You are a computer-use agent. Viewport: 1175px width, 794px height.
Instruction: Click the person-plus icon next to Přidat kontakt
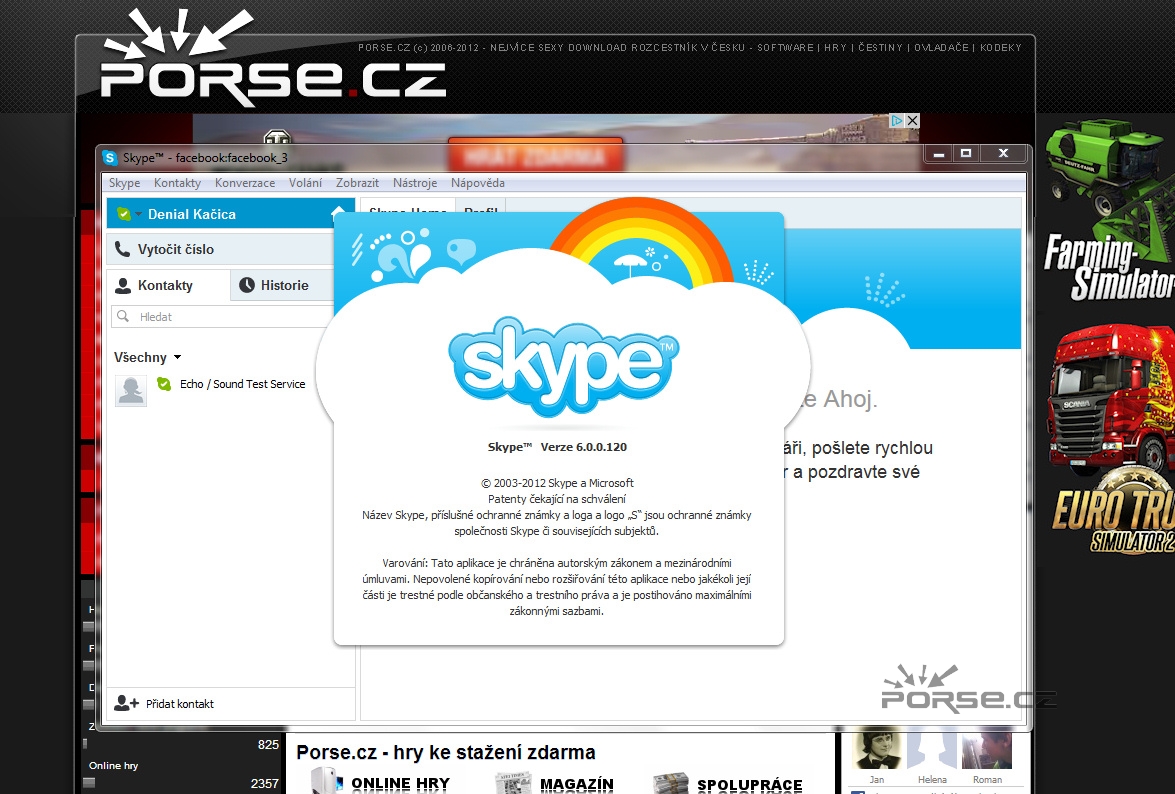(127, 704)
